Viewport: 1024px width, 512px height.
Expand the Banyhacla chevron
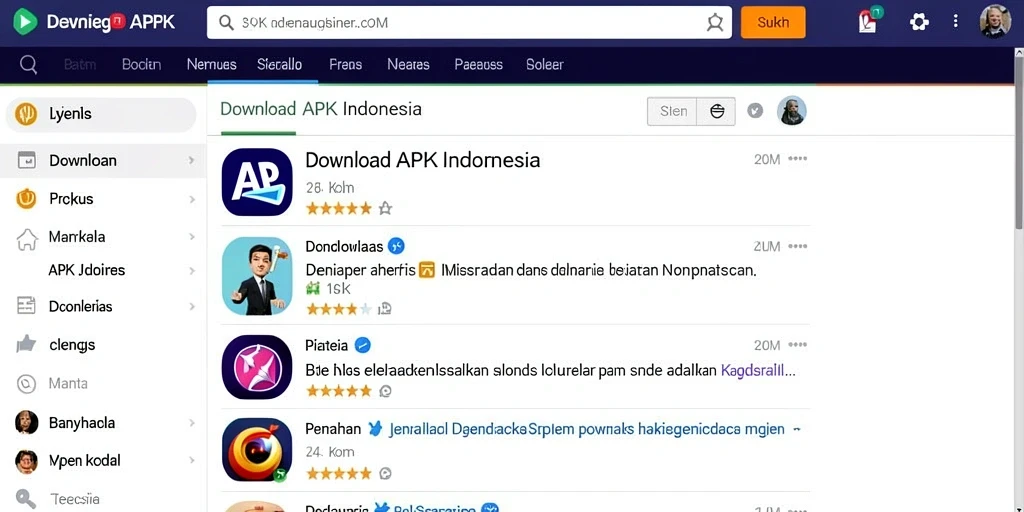click(191, 423)
